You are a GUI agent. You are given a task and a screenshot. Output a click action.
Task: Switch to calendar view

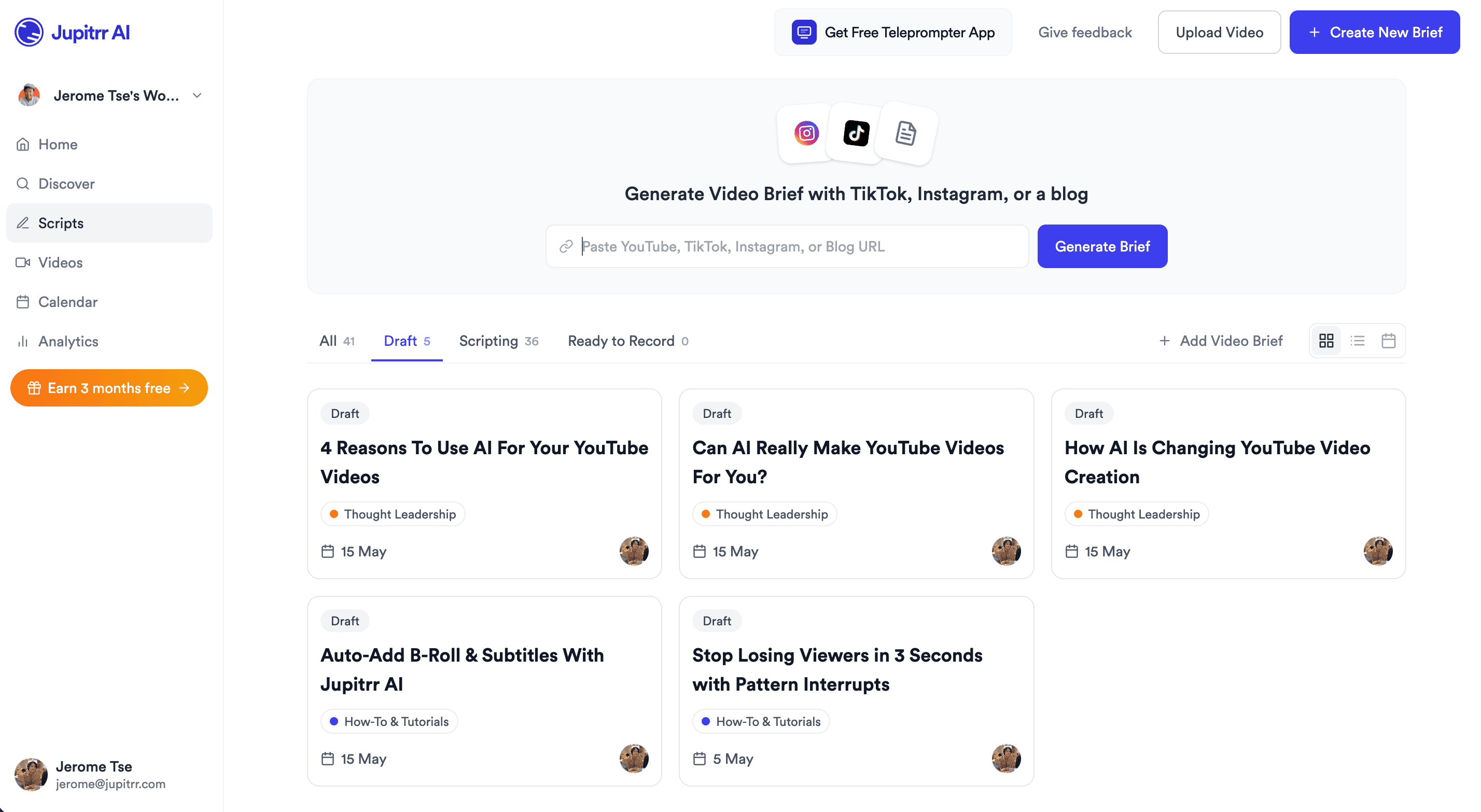(x=1389, y=341)
